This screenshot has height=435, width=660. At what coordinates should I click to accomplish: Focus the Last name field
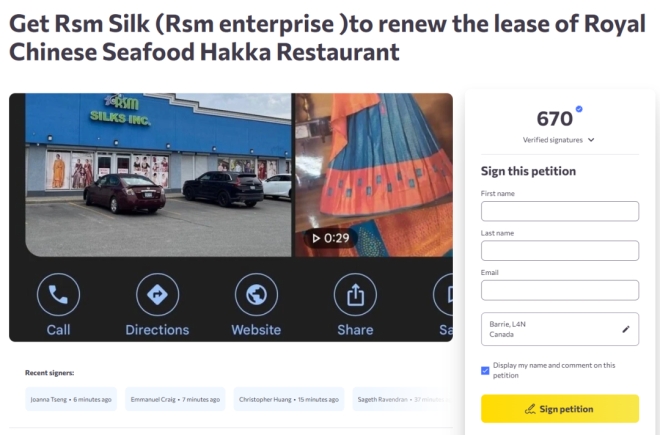560,251
